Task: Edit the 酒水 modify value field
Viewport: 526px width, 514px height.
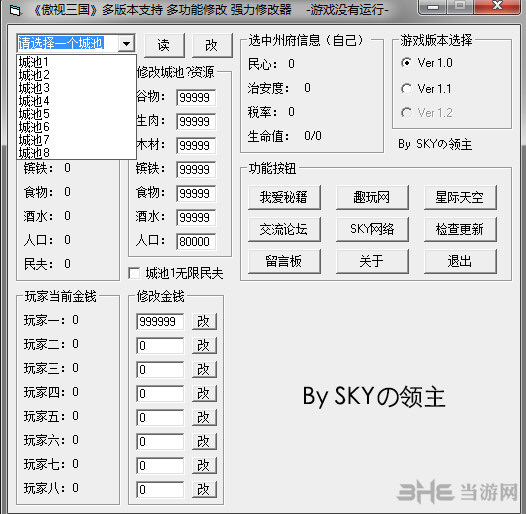Action: click(x=196, y=217)
